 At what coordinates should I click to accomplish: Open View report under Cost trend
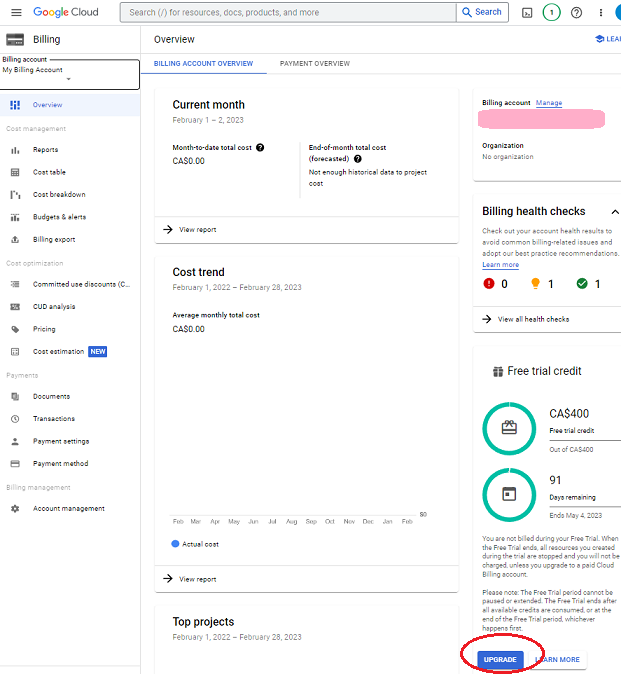[x=197, y=579]
